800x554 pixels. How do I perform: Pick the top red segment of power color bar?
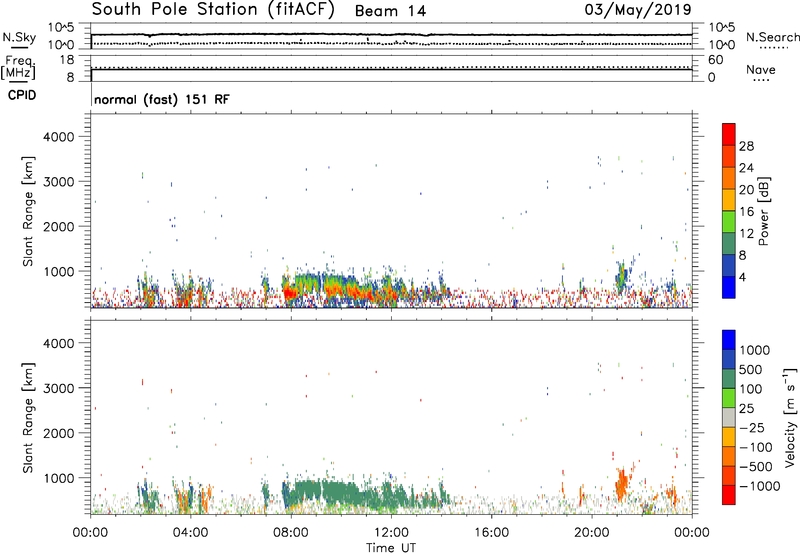pyautogui.click(x=729, y=134)
